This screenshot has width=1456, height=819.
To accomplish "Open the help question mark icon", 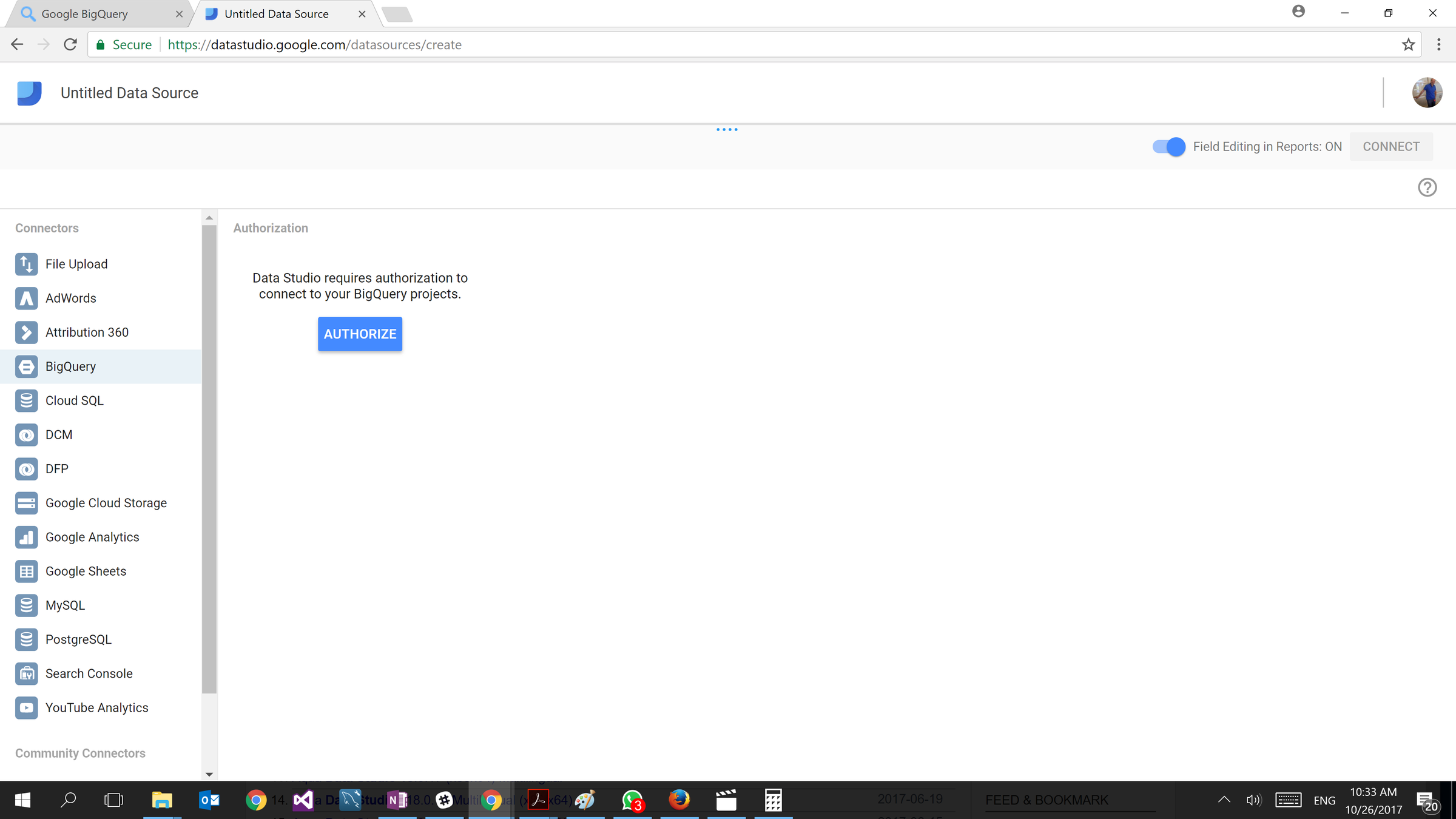I will 1427,187.
